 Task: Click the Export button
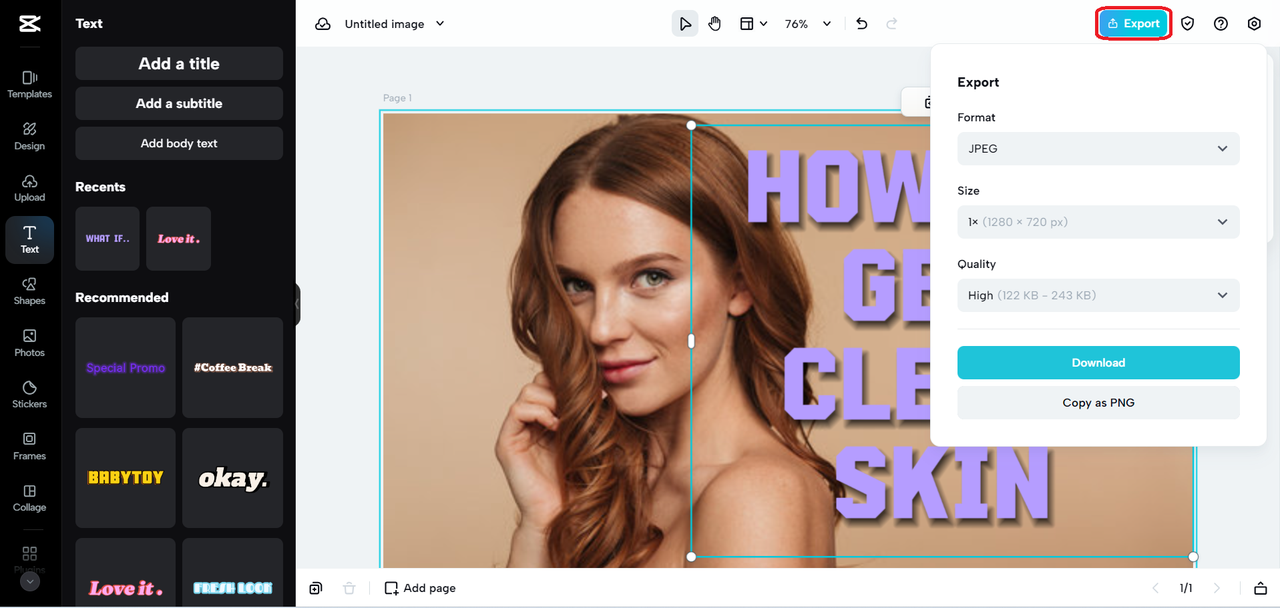pos(1134,24)
